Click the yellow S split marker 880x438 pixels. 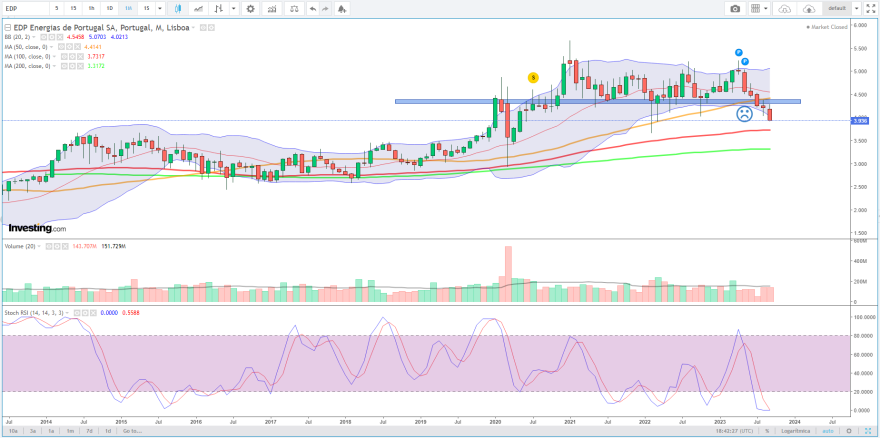point(533,77)
